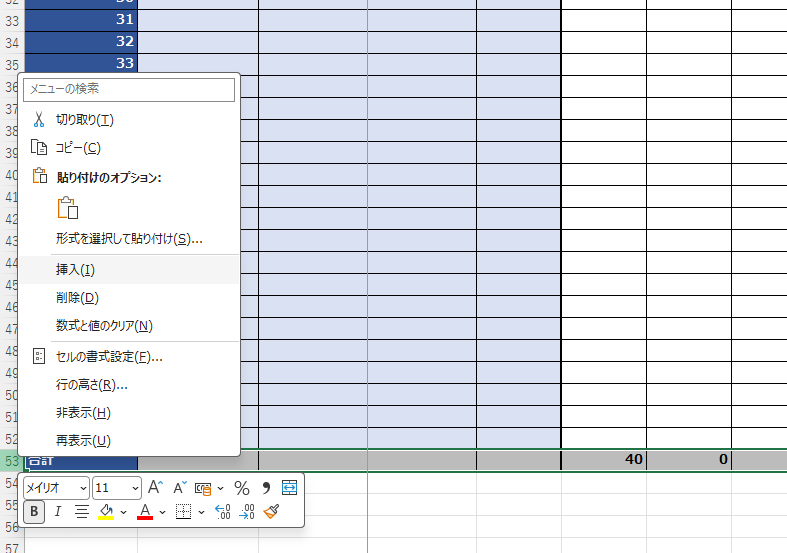Increase font size in mini toolbar

coord(155,488)
